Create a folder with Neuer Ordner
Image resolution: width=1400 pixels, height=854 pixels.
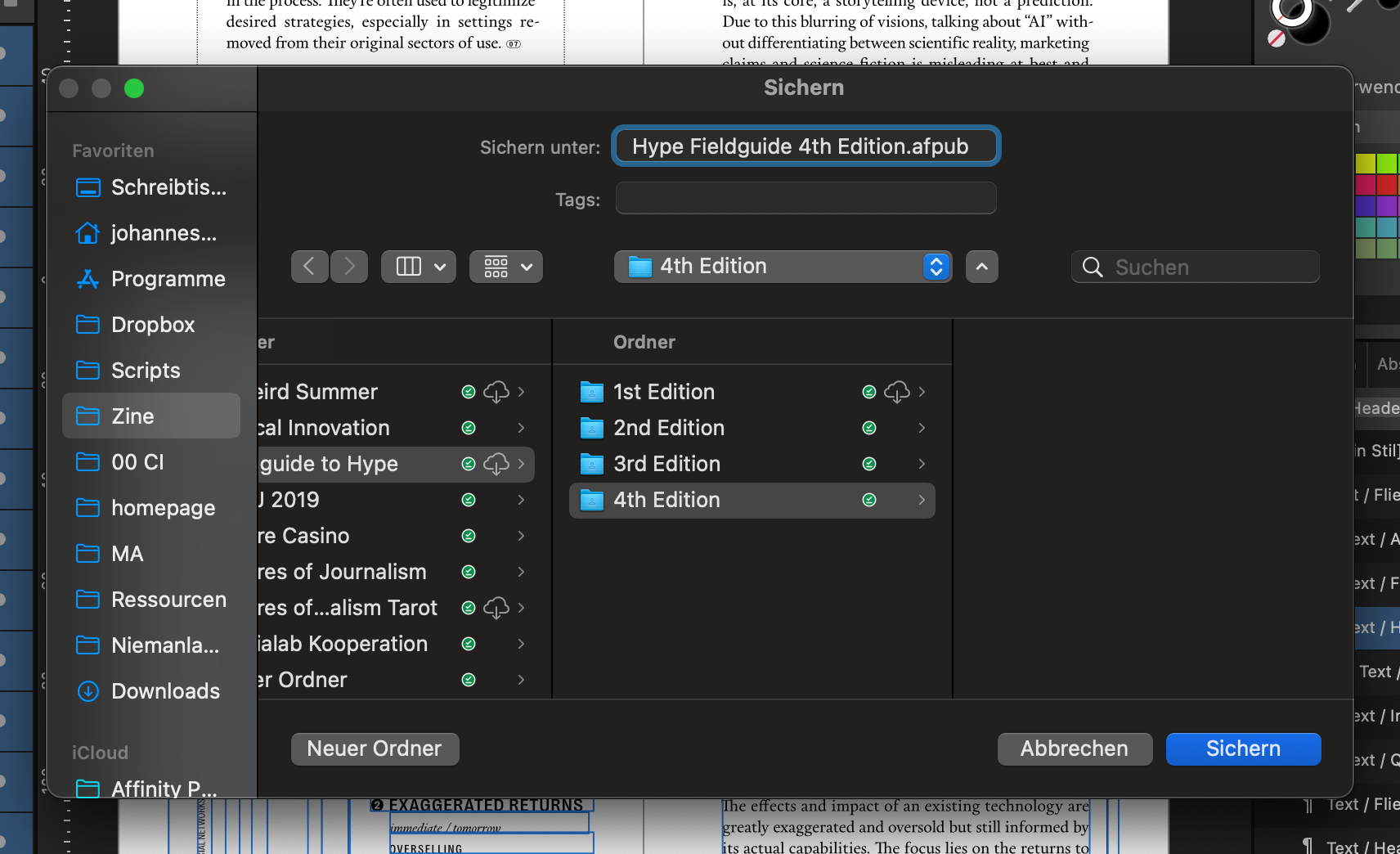point(375,749)
